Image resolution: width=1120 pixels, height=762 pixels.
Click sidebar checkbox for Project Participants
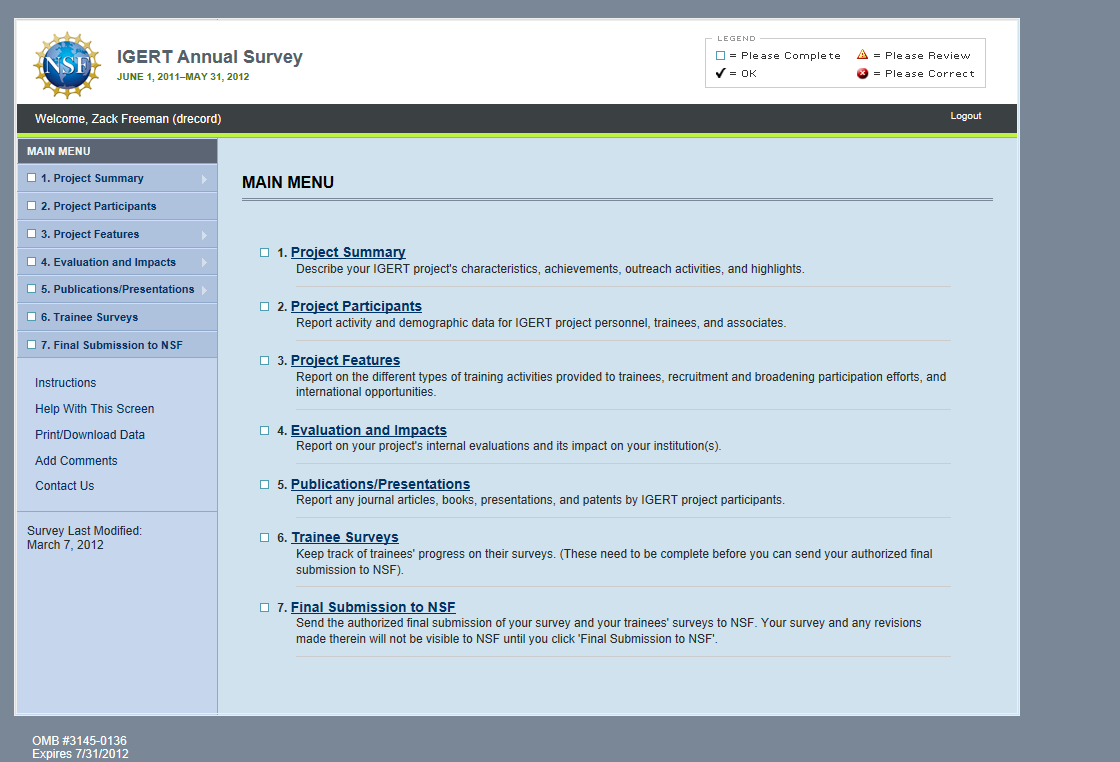click(32, 206)
